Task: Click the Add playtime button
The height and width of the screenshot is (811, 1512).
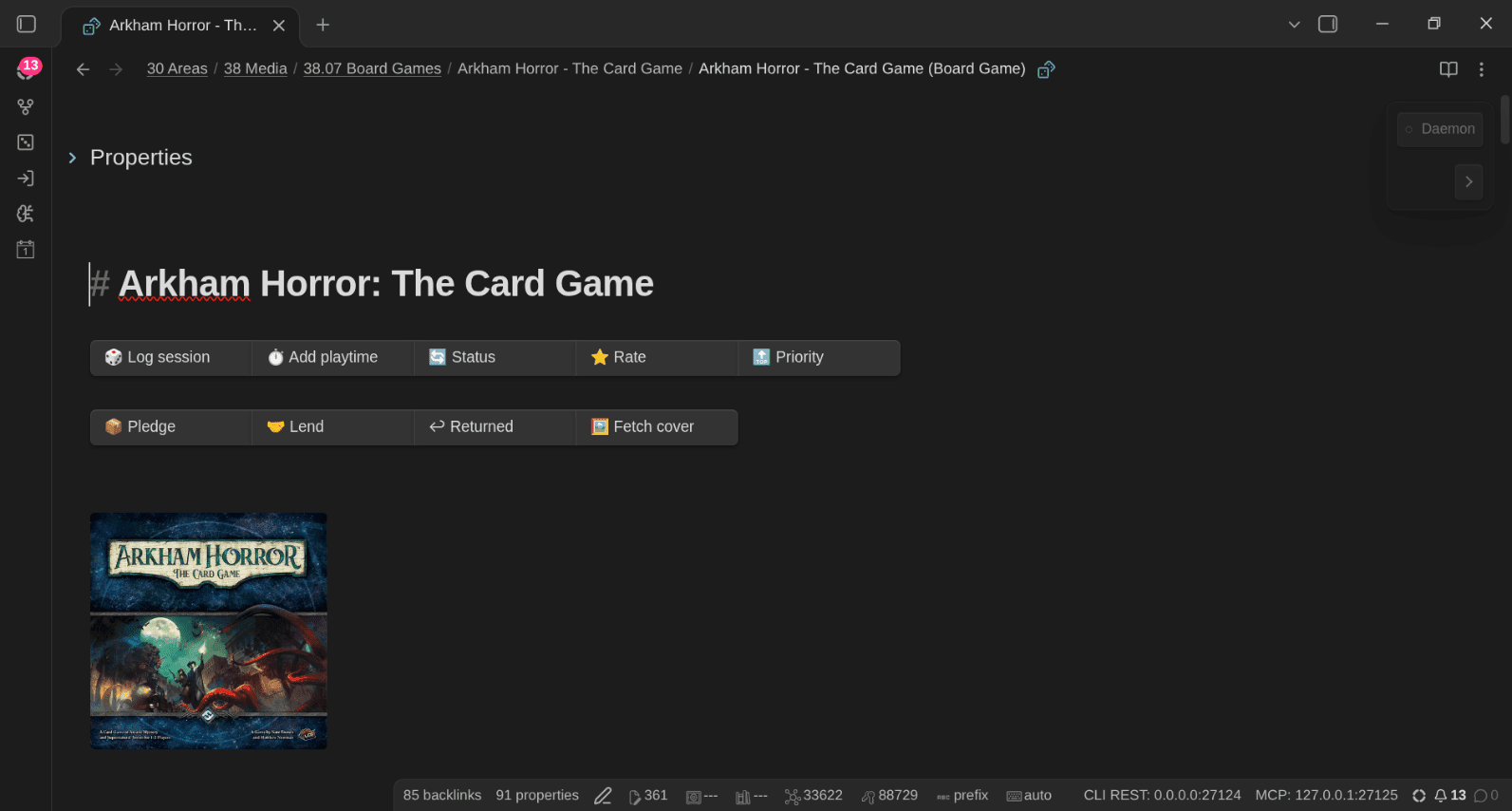Action: coord(333,357)
